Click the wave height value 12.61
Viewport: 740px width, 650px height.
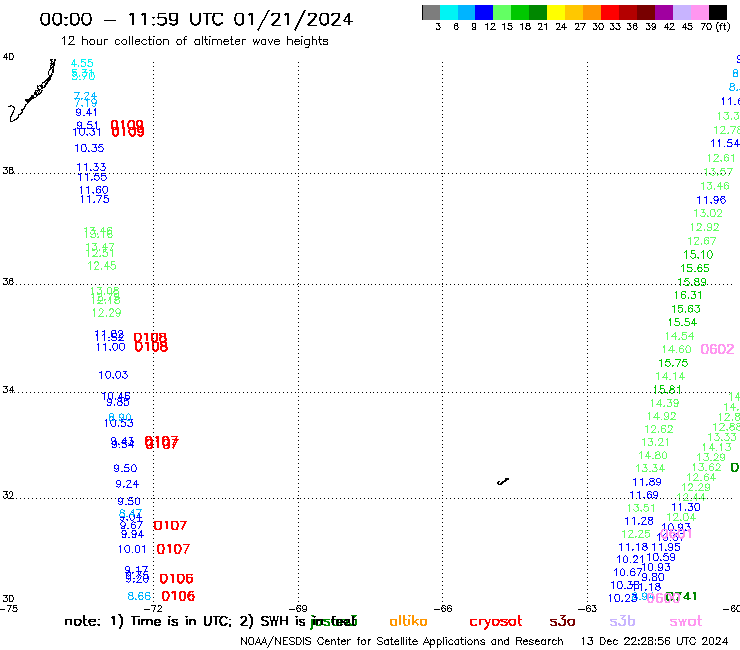tap(721, 158)
